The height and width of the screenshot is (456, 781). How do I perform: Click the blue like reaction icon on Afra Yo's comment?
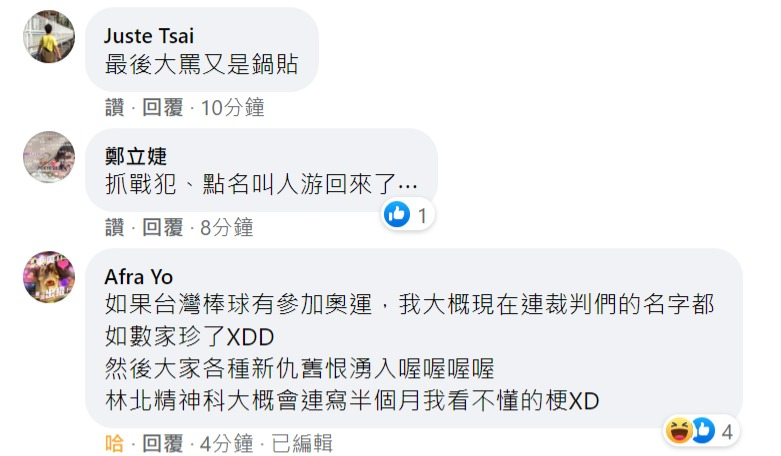[x=703, y=431]
